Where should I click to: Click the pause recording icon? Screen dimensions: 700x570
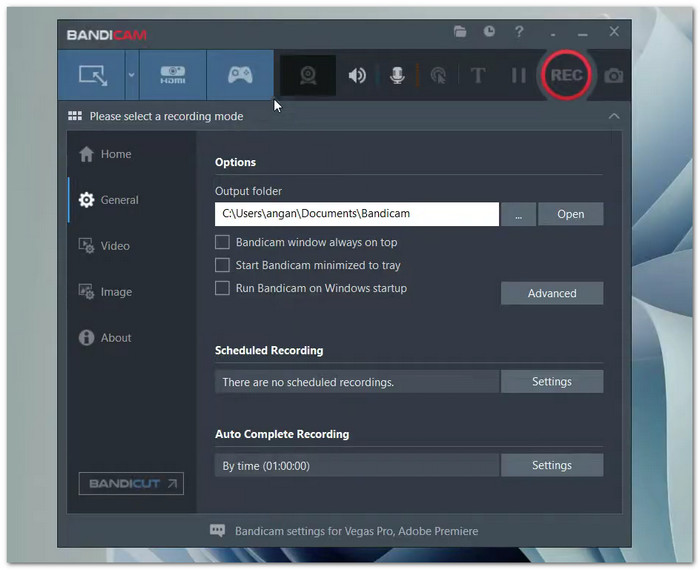(x=518, y=75)
